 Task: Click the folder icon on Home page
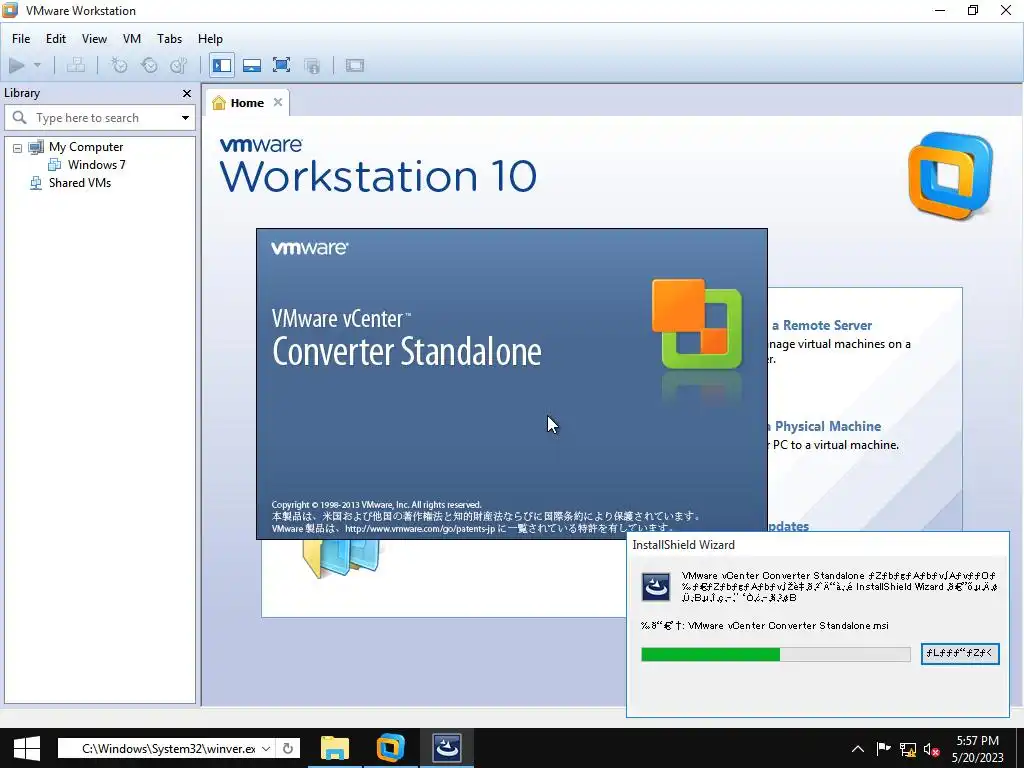coord(341,559)
